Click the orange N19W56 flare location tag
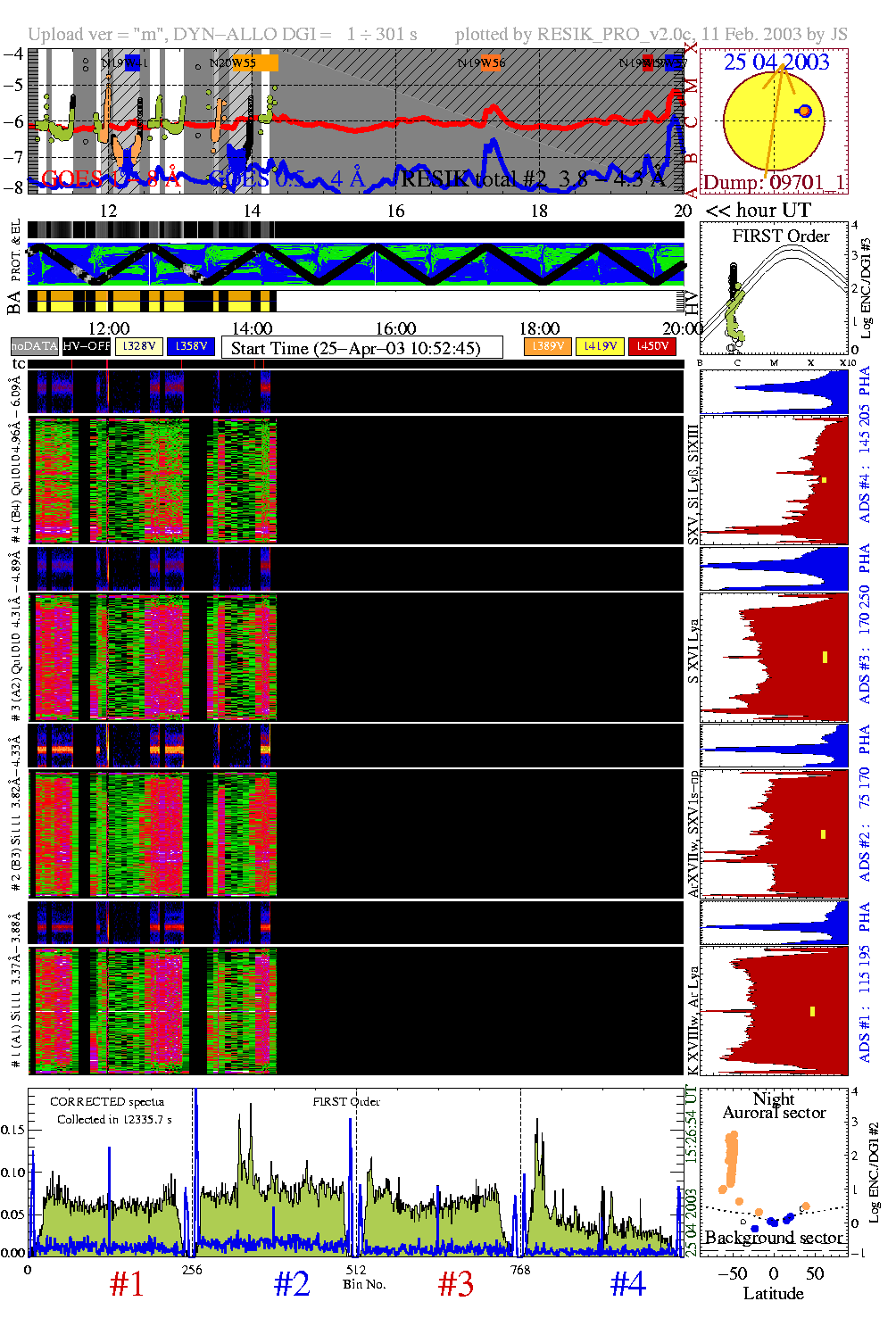This screenshot has width=896, height=1318. pos(493,63)
